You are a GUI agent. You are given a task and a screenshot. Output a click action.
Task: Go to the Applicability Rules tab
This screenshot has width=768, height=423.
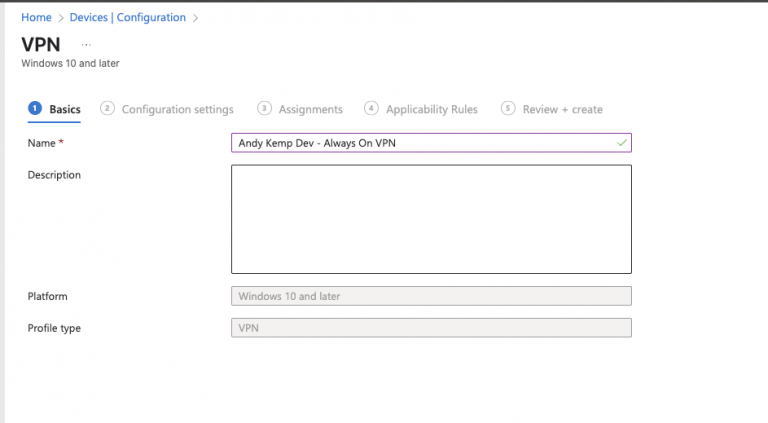pos(431,109)
